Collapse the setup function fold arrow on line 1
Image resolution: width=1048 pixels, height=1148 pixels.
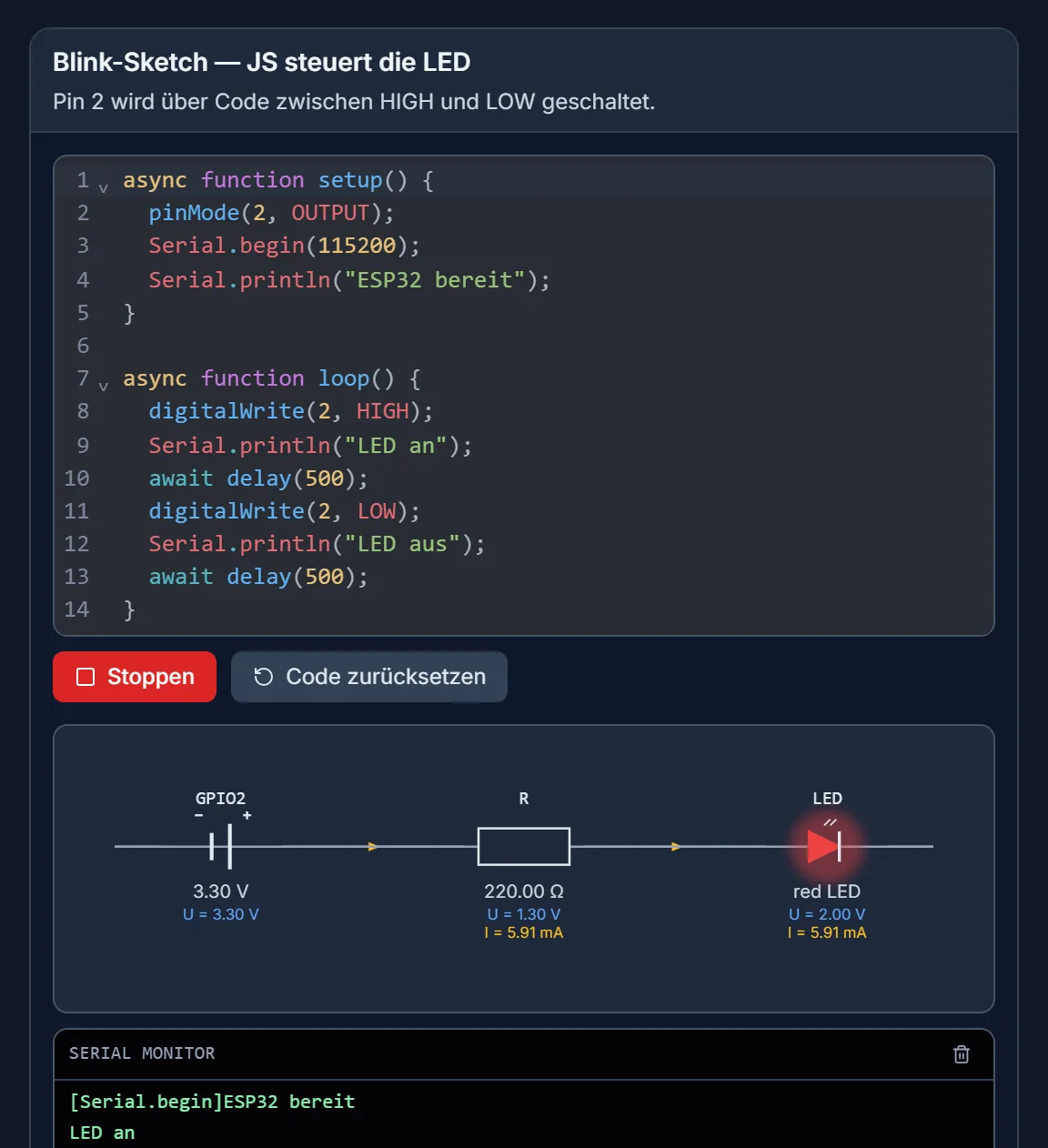point(103,188)
